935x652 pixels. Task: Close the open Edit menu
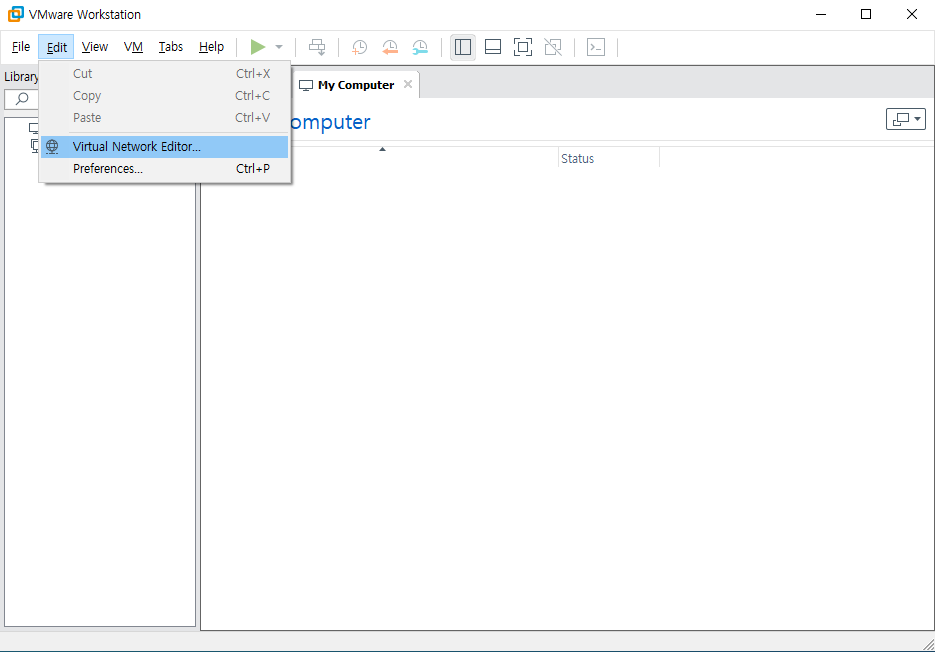[57, 47]
